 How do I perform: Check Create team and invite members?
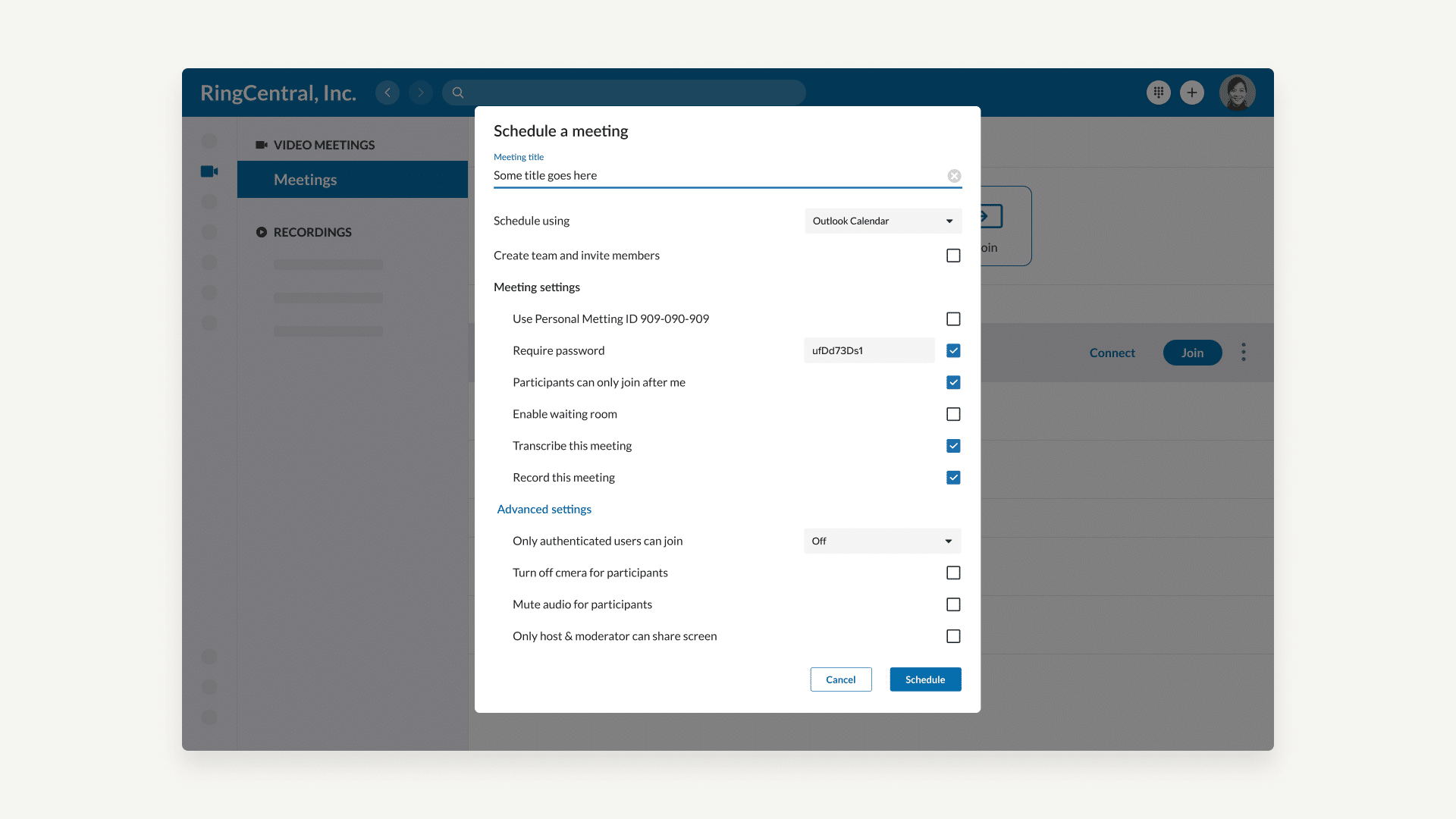point(953,256)
